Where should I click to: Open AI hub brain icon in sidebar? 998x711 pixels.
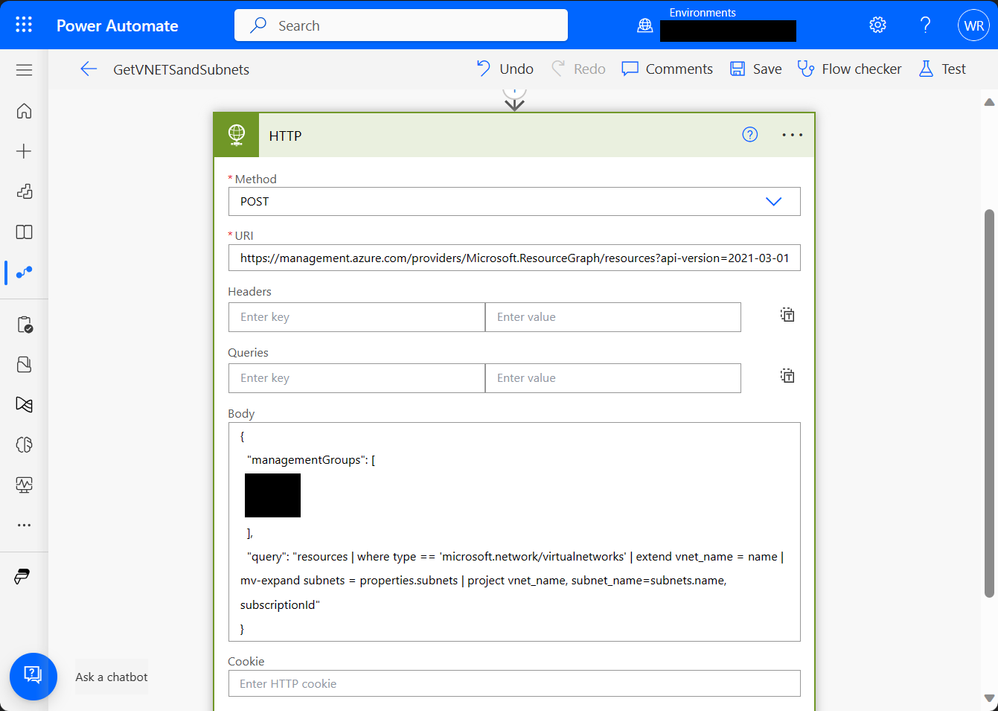[24, 445]
